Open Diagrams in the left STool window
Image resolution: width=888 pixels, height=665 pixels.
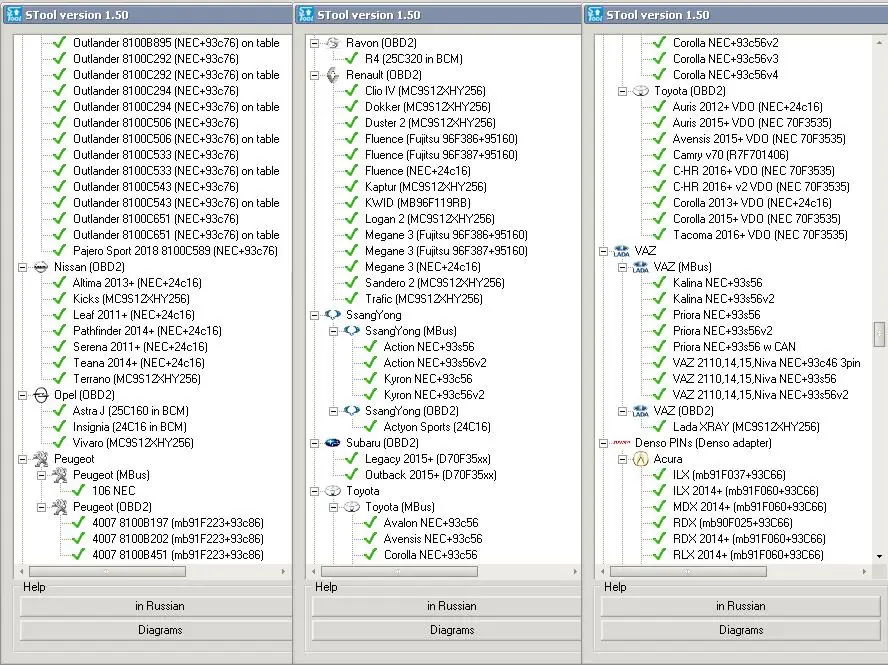pyautogui.click(x=156, y=630)
